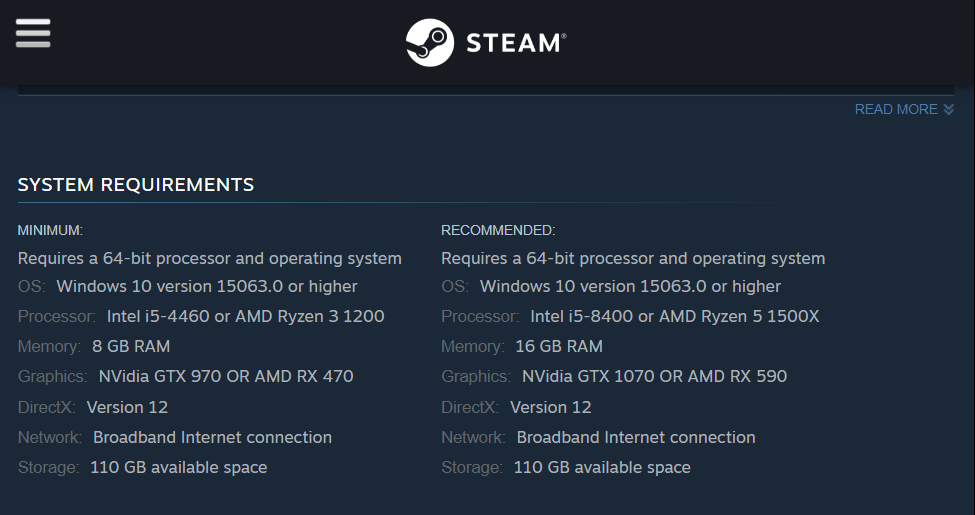The height and width of the screenshot is (515, 975).
Task: Click the READ MORE link
Action: [x=895, y=109]
